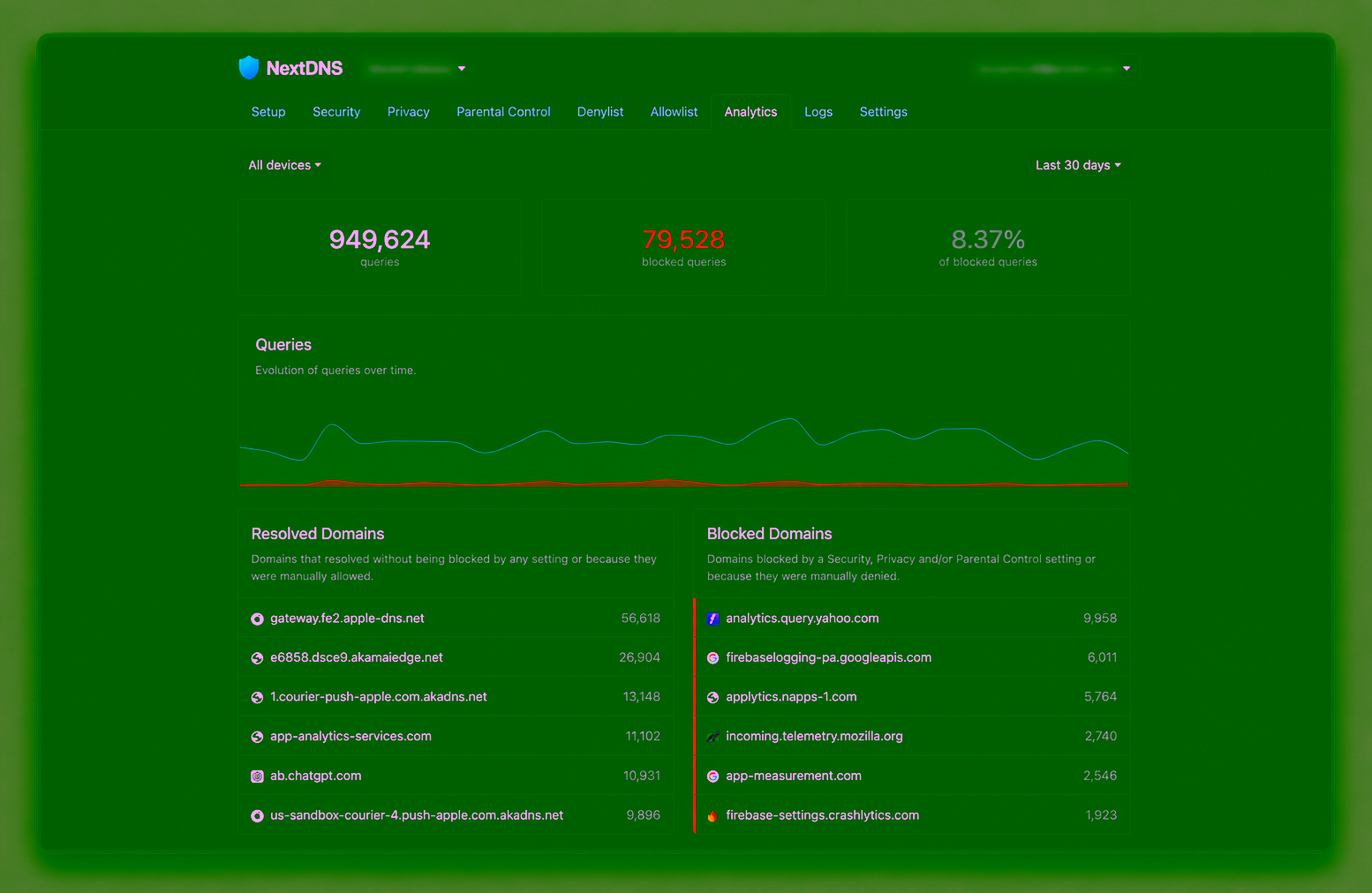1372x893 pixels.
Task: Open the Logs tab
Action: (818, 112)
